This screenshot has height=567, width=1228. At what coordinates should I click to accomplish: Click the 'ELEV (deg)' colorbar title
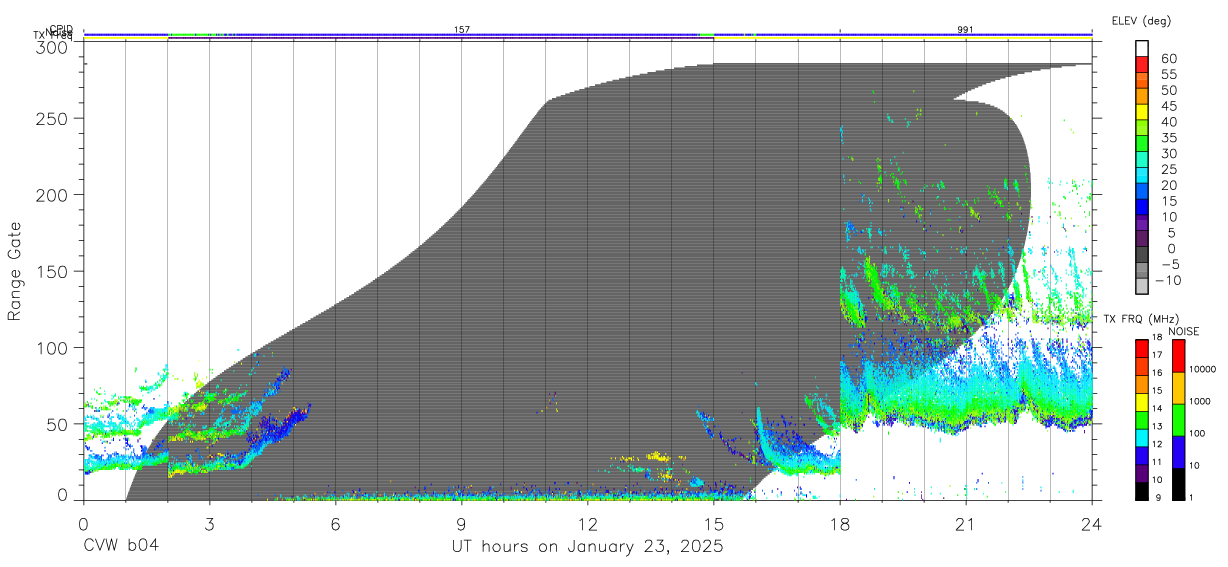[x=1141, y=20]
